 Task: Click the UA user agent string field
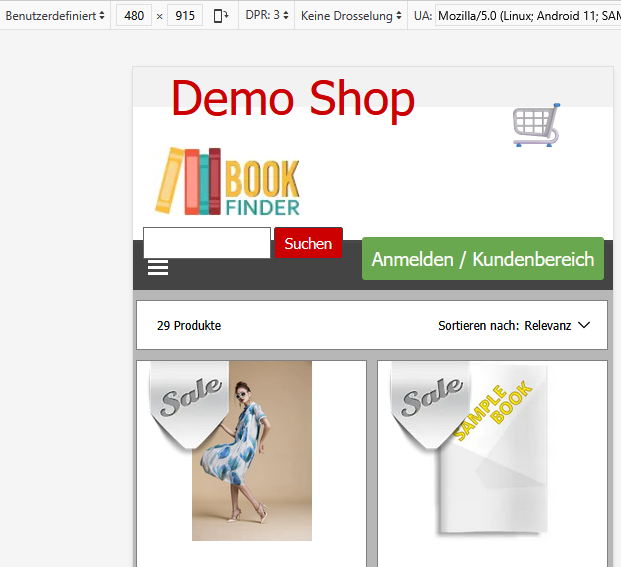coord(528,16)
